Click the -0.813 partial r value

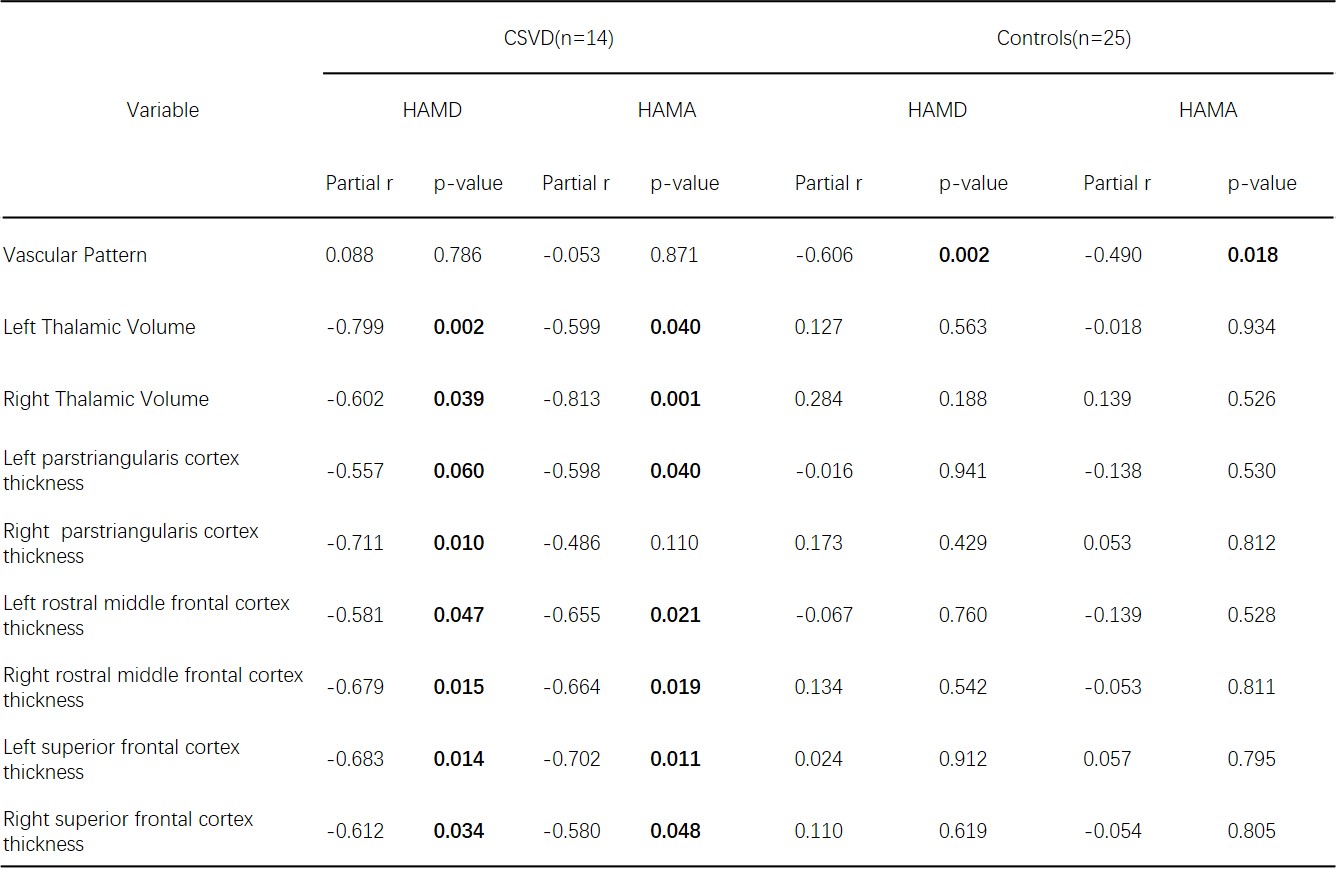tap(571, 399)
